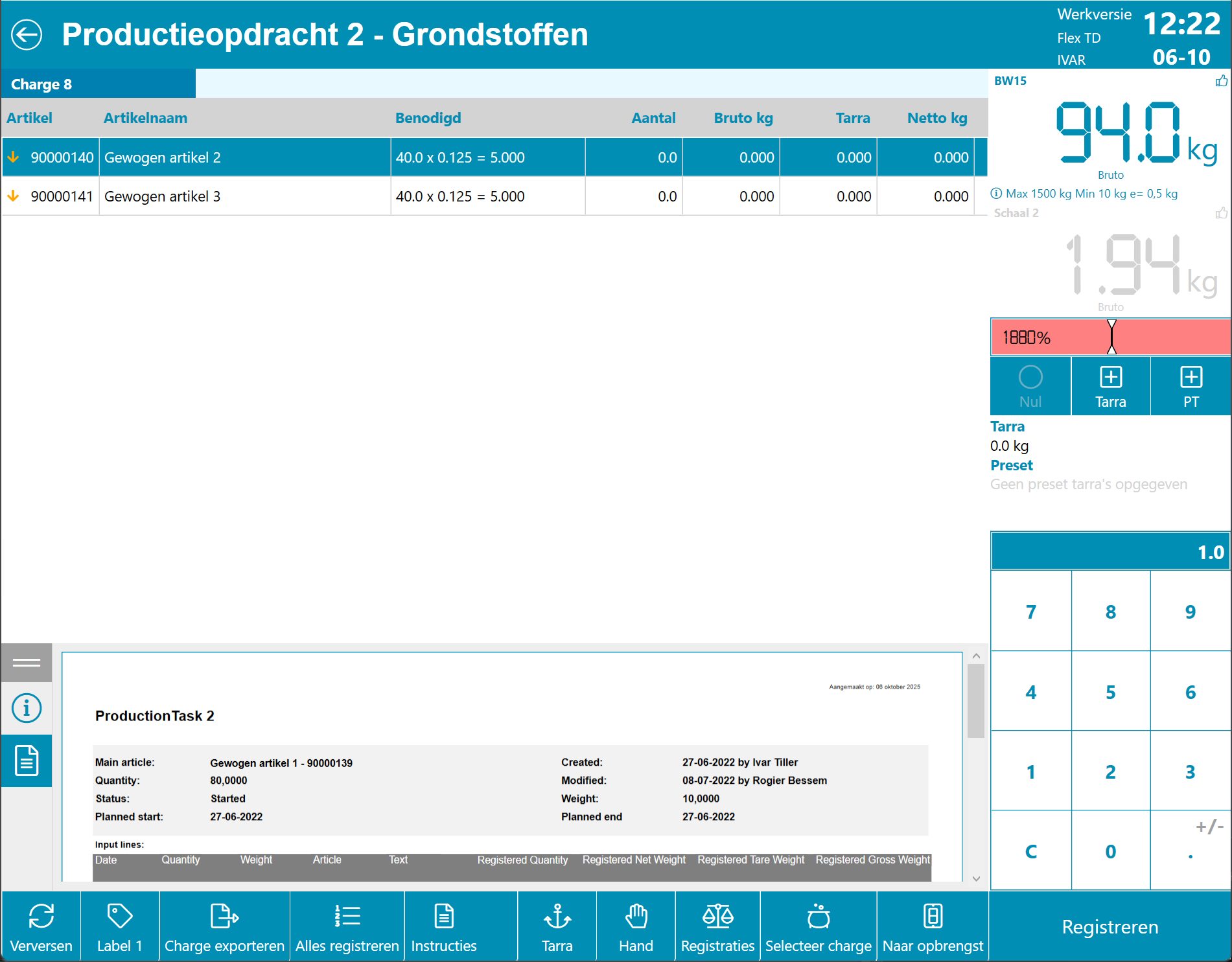The image size is (1232, 962).
Task: Click the Bruto kg column header
Action: (743, 118)
